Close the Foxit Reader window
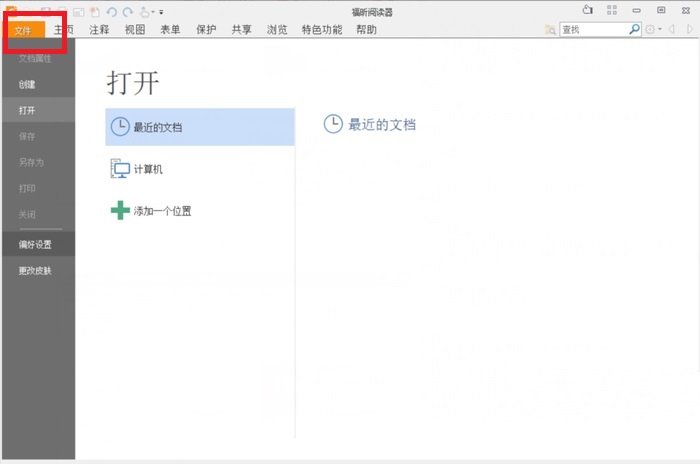Image resolution: width=700 pixels, height=464 pixels. coord(686,10)
